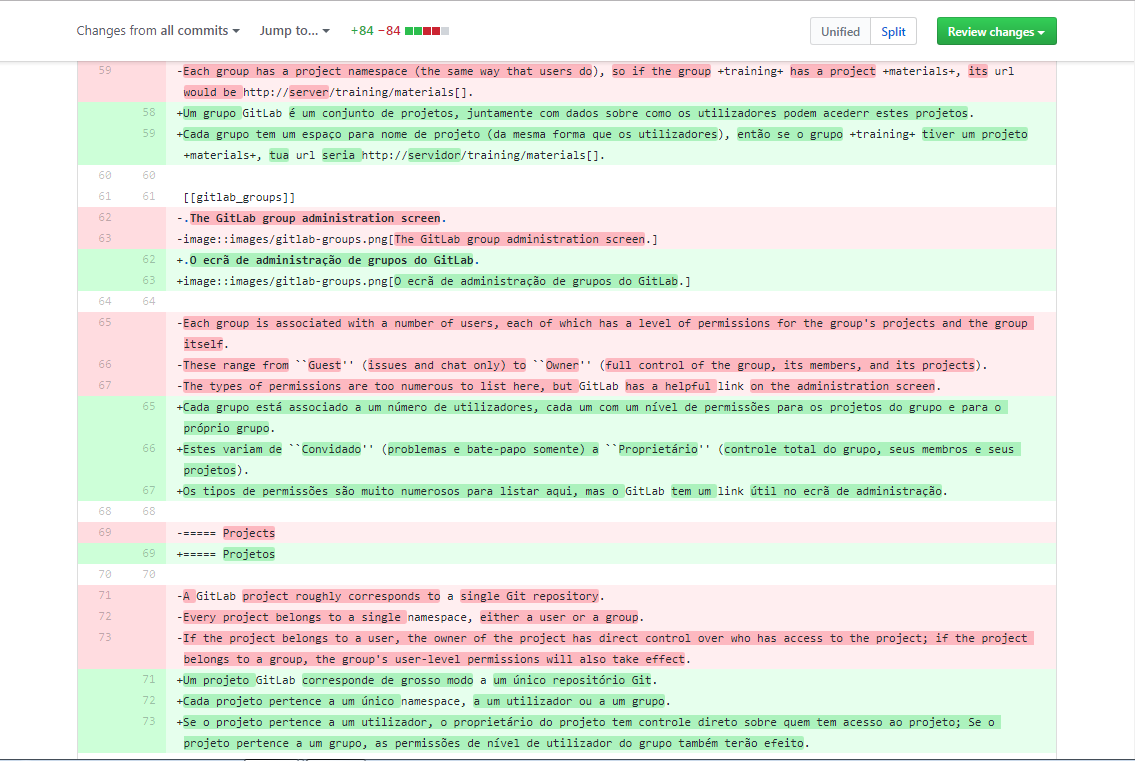Click new line number 67 beside 'Os tipos'

[148, 490]
